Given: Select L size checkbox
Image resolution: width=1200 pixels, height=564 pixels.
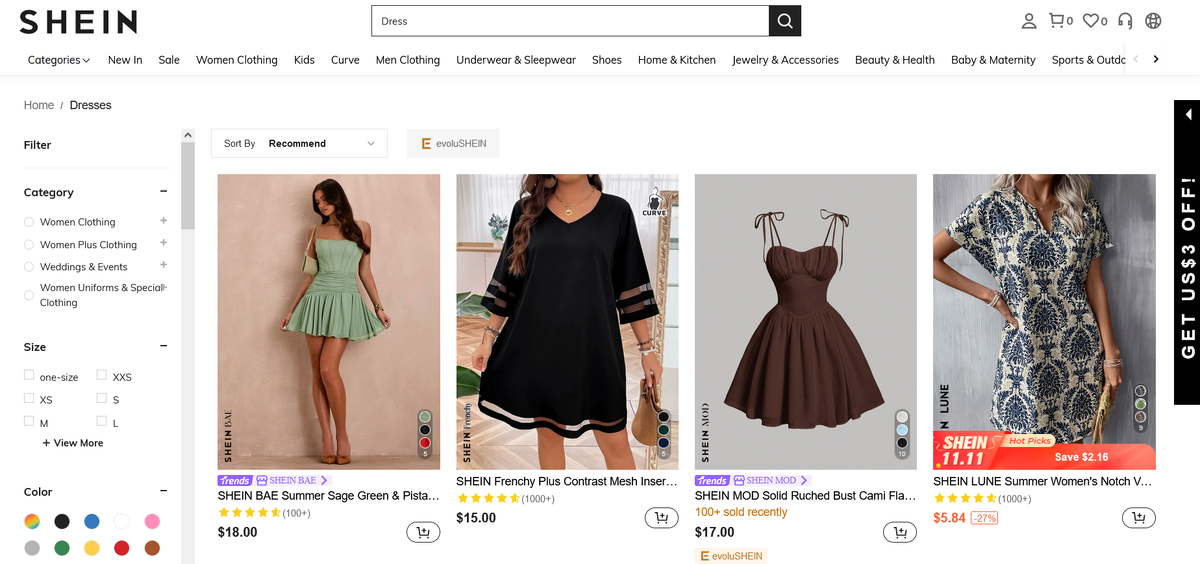Looking at the screenshot, I should point(102,421).
